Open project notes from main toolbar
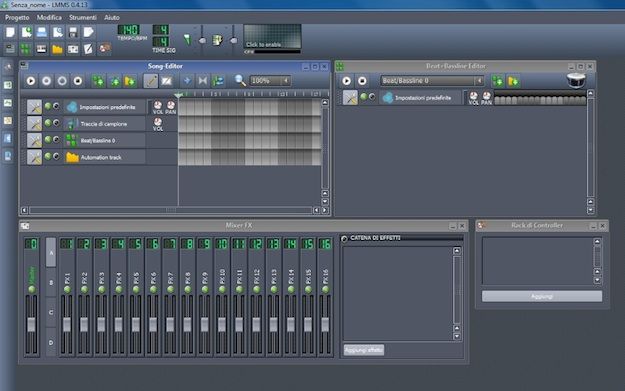The image size is (625, 391). click(x=88, y=49)
